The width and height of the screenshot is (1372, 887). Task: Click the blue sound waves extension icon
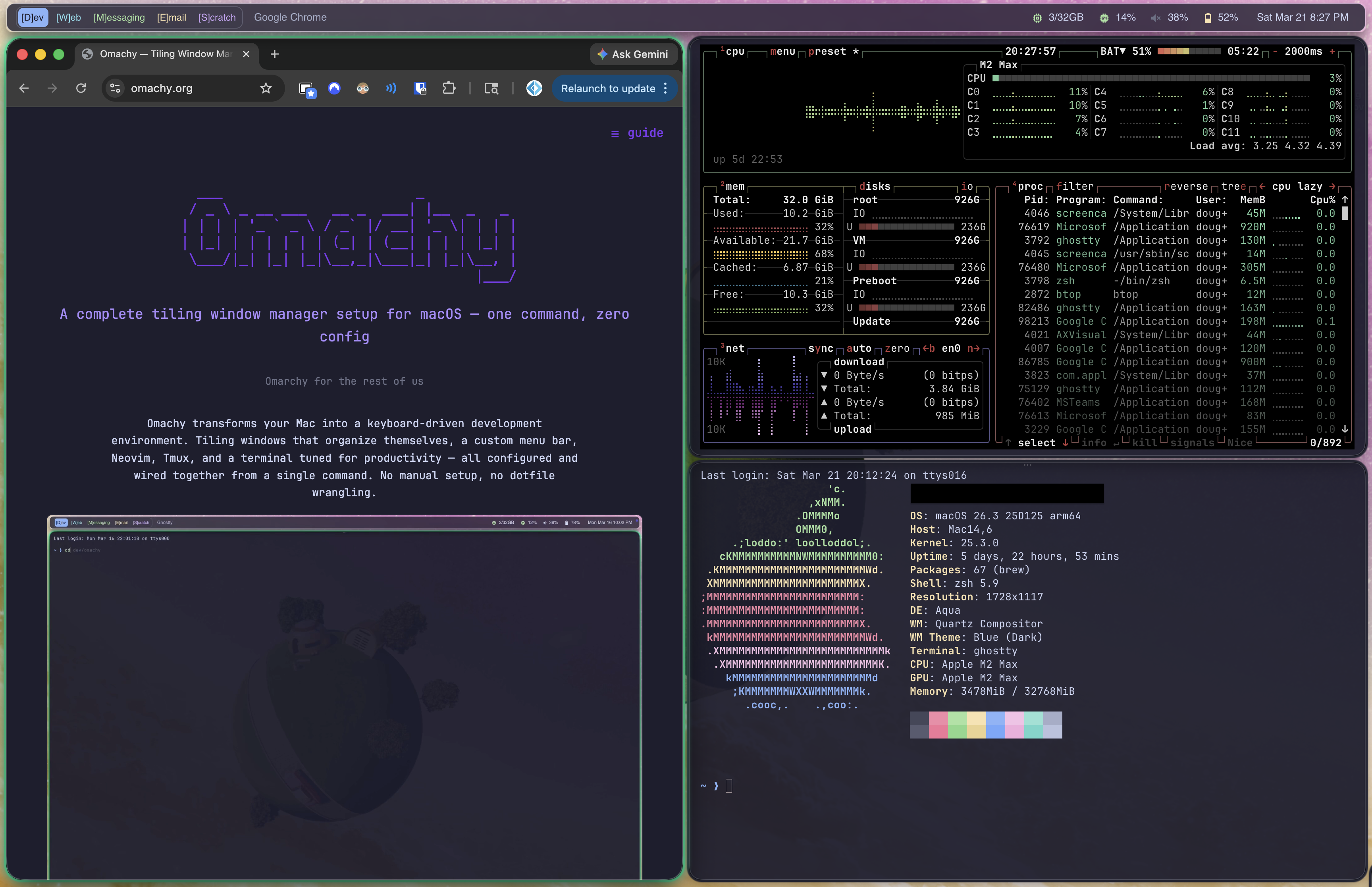[x=391, y=88]
